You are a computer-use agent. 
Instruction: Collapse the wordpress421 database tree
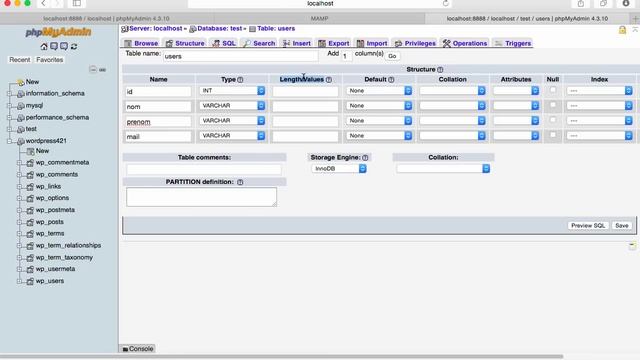point(9,141)
